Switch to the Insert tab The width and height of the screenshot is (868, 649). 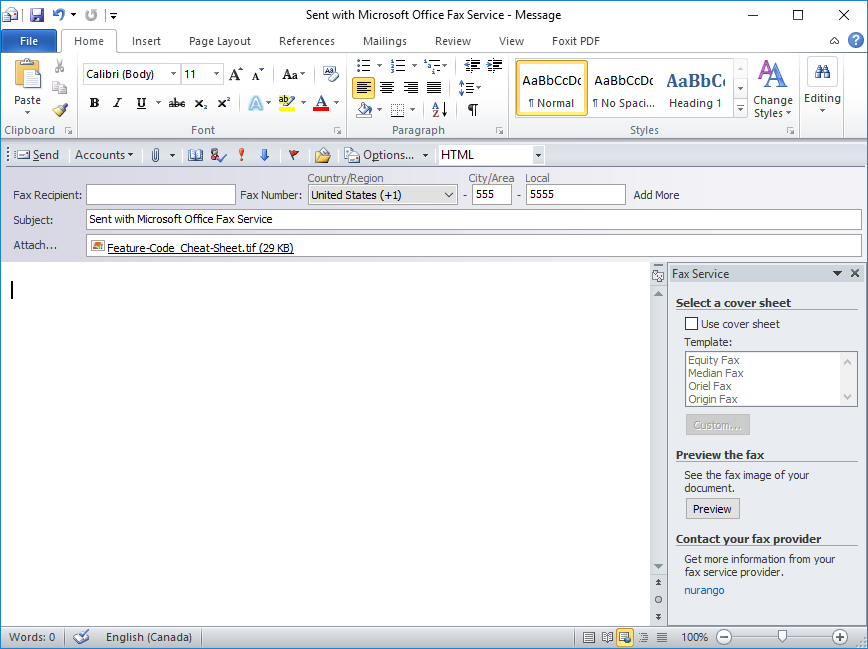coord(146,41)
